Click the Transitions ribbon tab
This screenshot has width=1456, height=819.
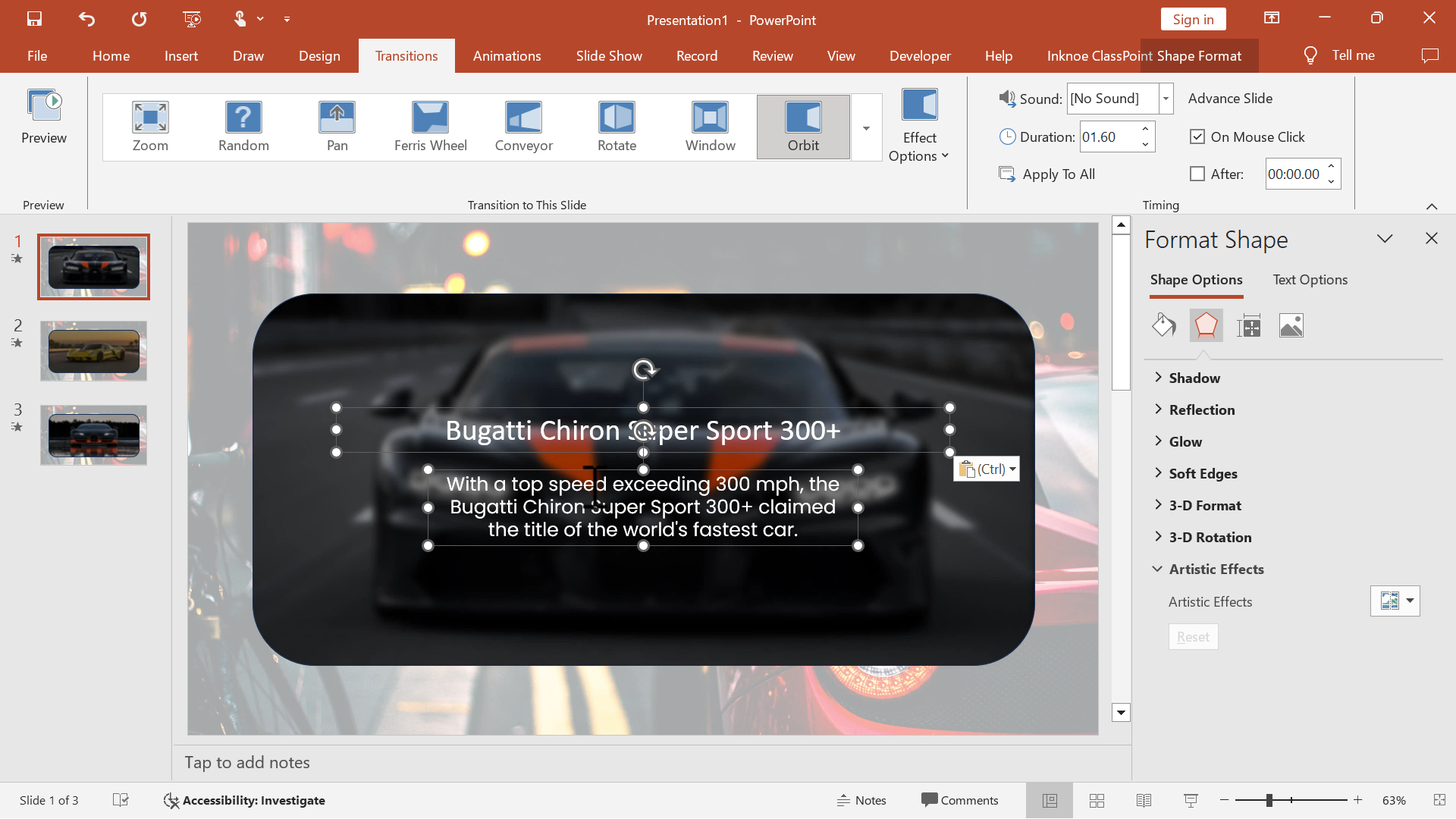tap(406, 55)
